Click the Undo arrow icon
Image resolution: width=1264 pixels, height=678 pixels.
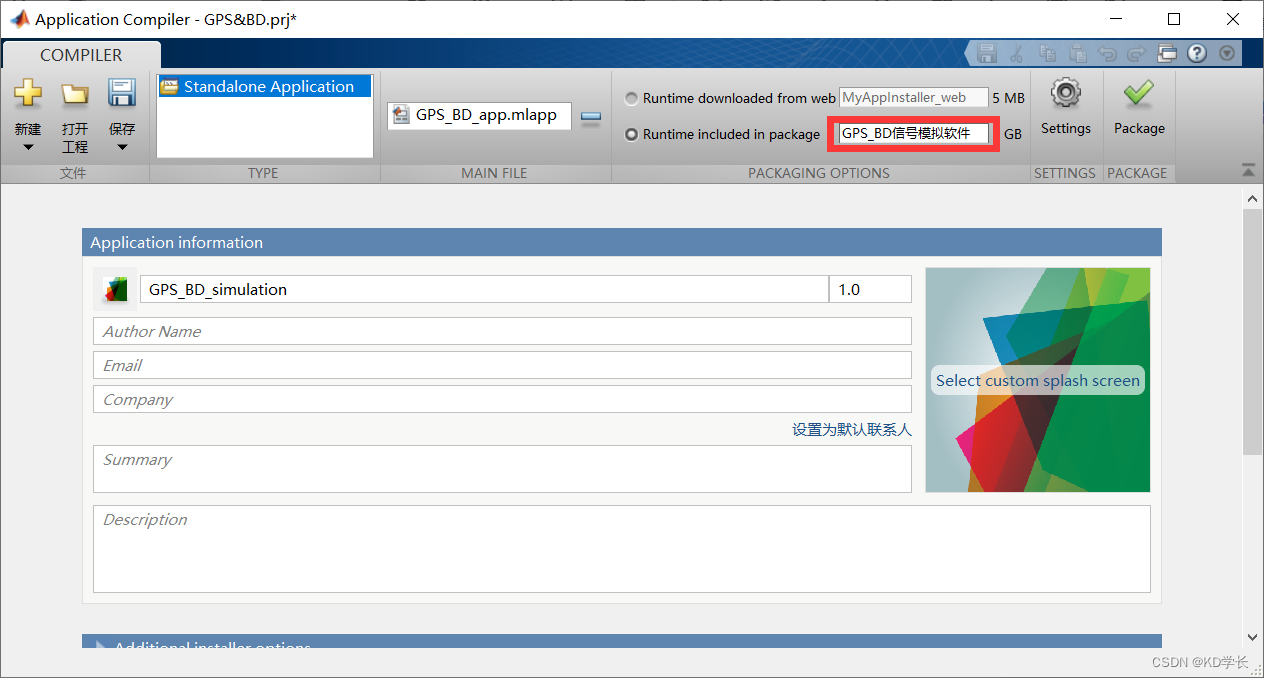[x=1107, y=54]
